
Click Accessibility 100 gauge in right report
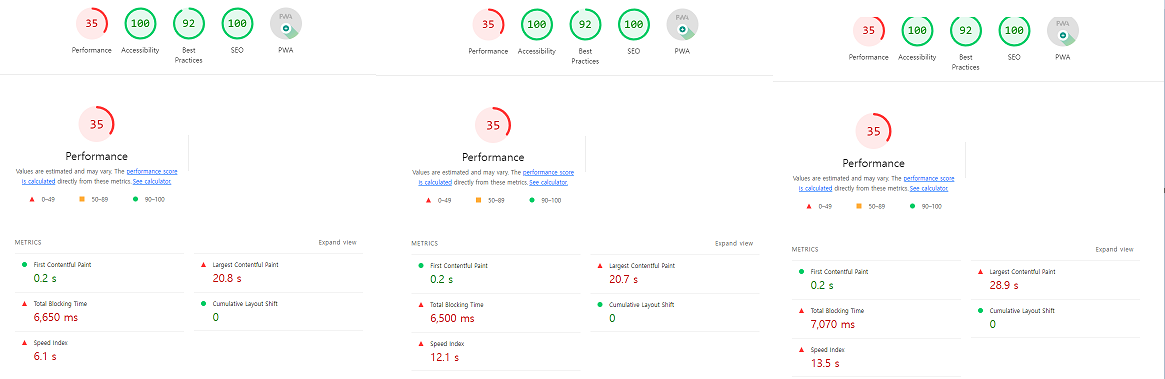pos(917,30)
